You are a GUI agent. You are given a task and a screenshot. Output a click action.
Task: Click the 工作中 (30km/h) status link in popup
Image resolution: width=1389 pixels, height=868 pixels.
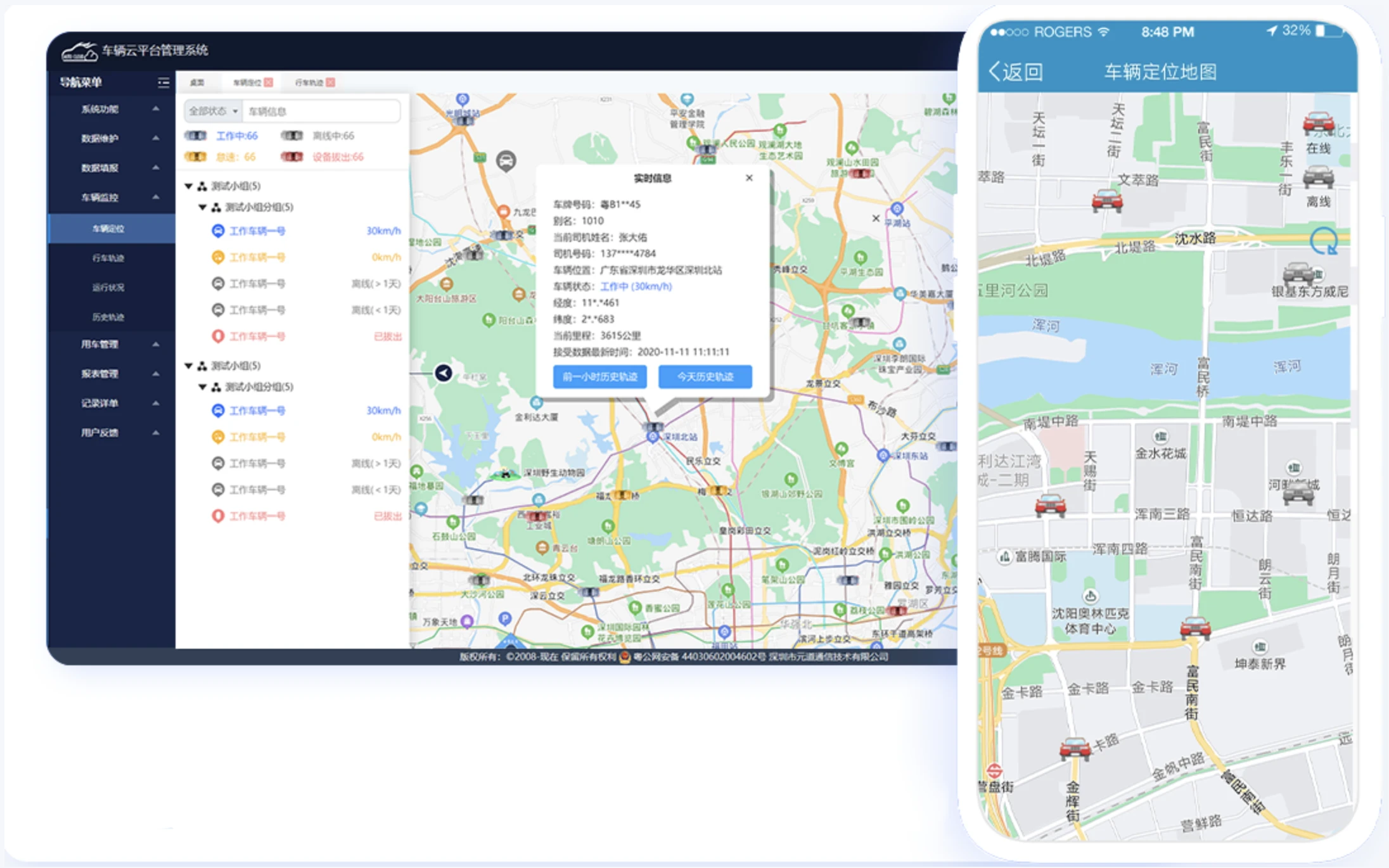(x=636, y=286)
